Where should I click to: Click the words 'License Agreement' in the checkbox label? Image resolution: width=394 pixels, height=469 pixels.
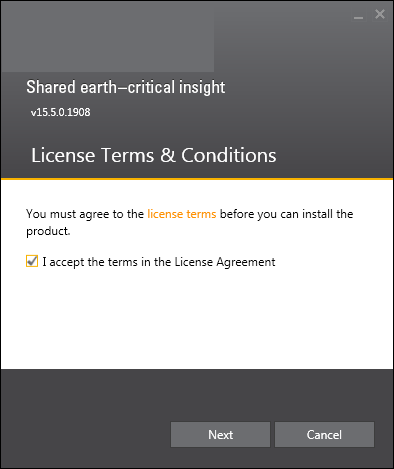[225, 262]
